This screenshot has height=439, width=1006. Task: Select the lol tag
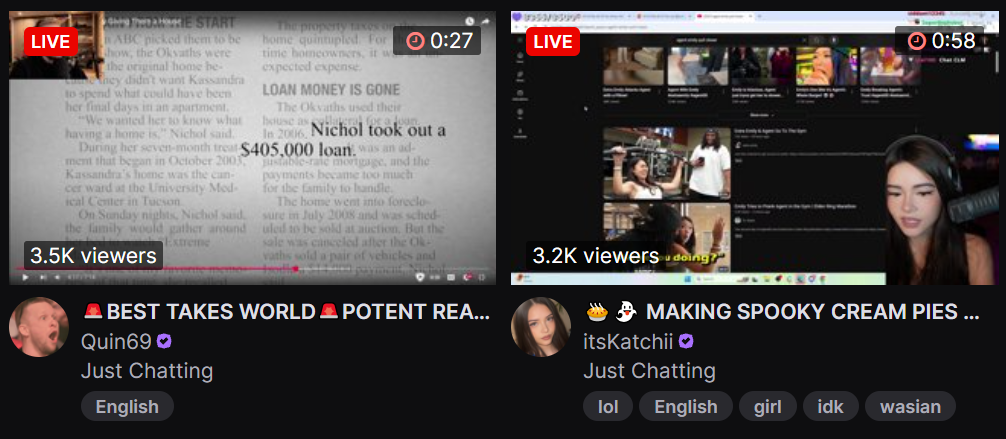pos(608,406)
